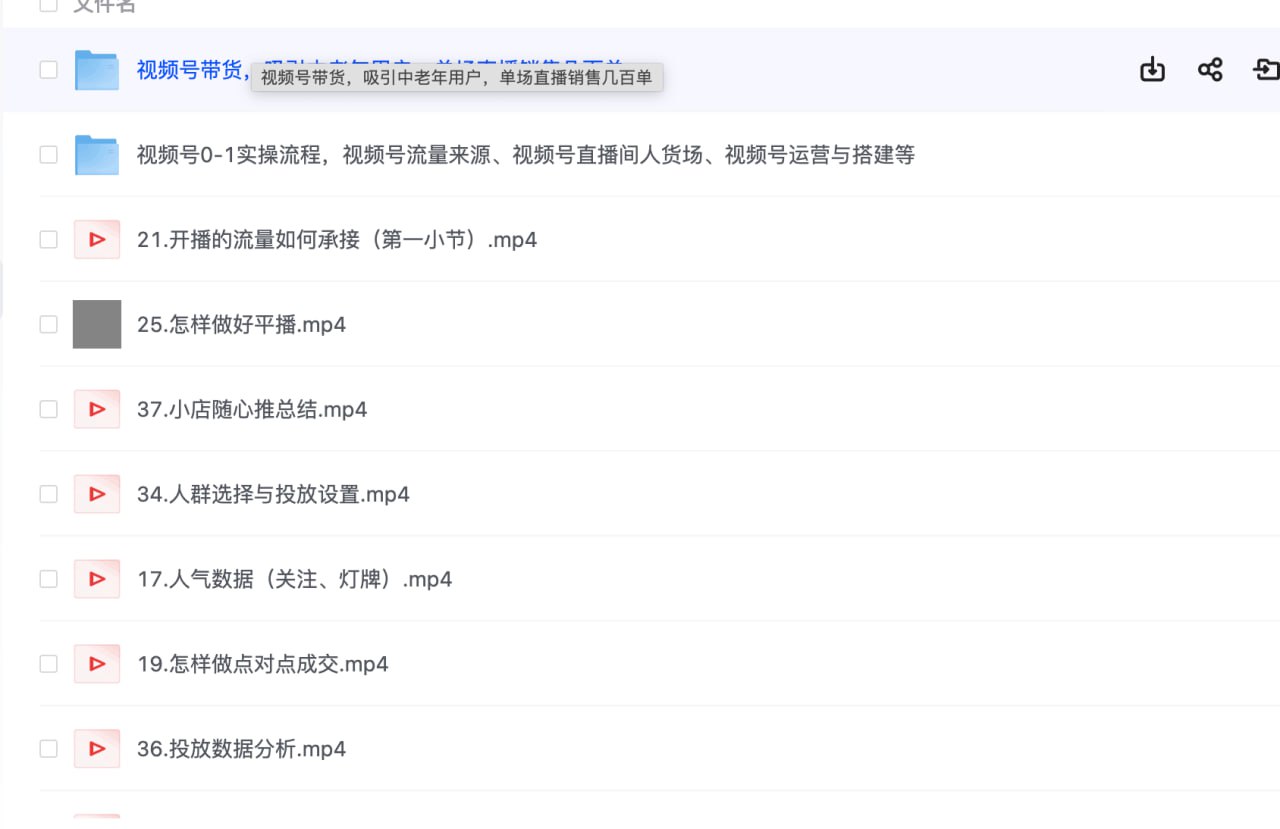
Task: Click the play icon of 17.人气数据（关注、灯牌）
Action: point(96,578)
